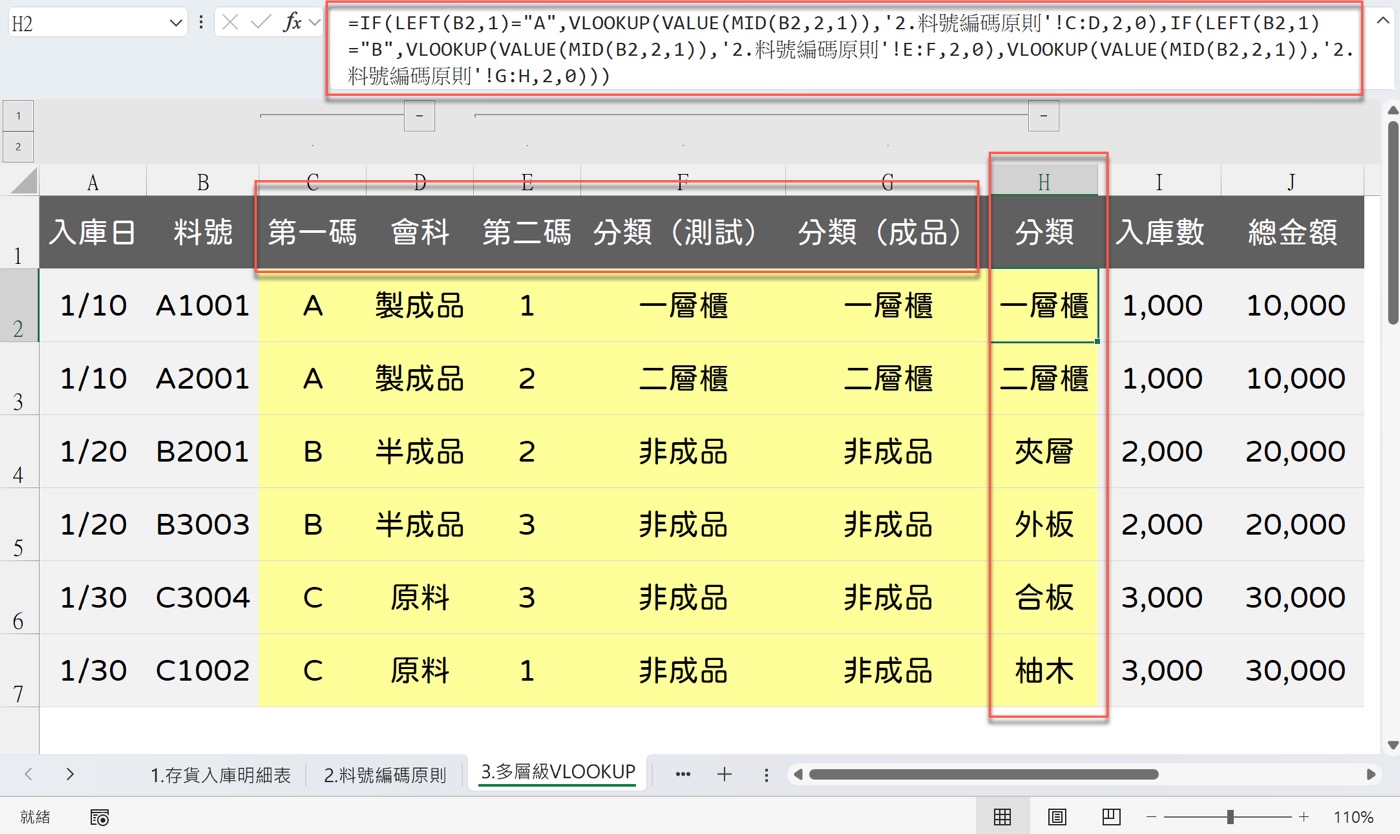Collapse the column group ending above column H
Image resolution: width=1400 pixels, height=834 pixels.
point(1043,116)
